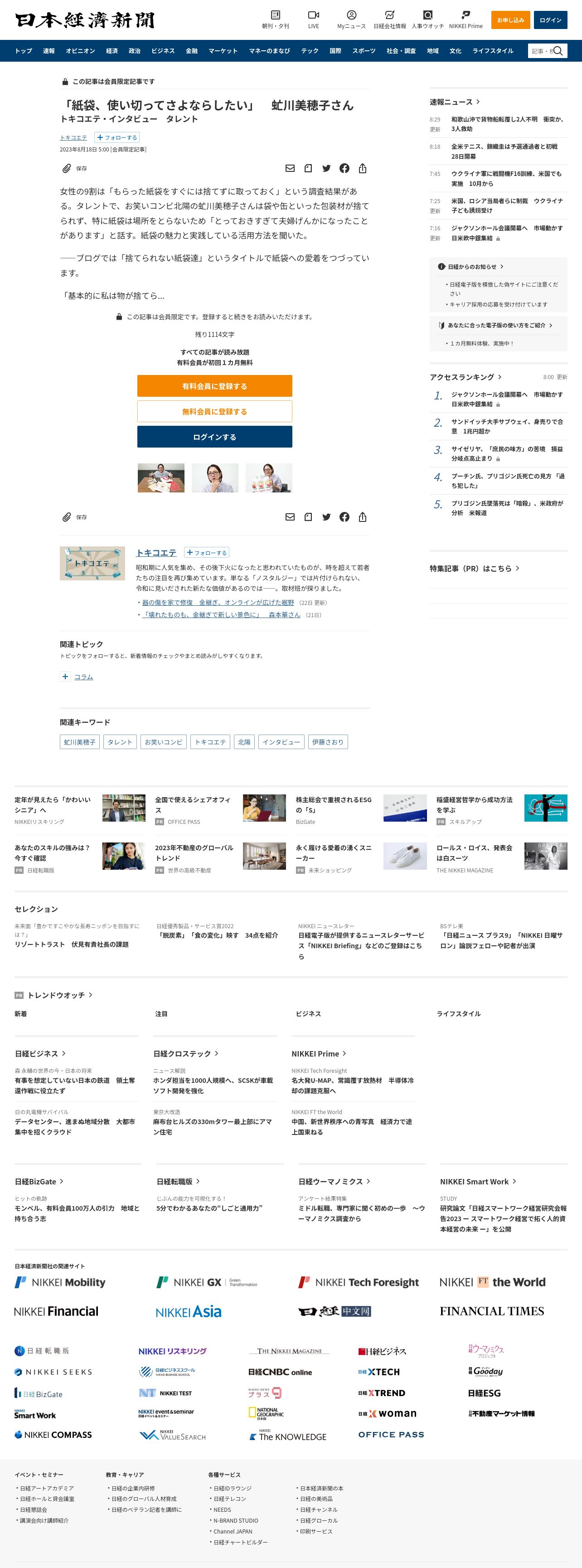Screen dimensions: 582x1568
Task: Open the 速報ニュース section chevron link
Action: click(455, 102)
